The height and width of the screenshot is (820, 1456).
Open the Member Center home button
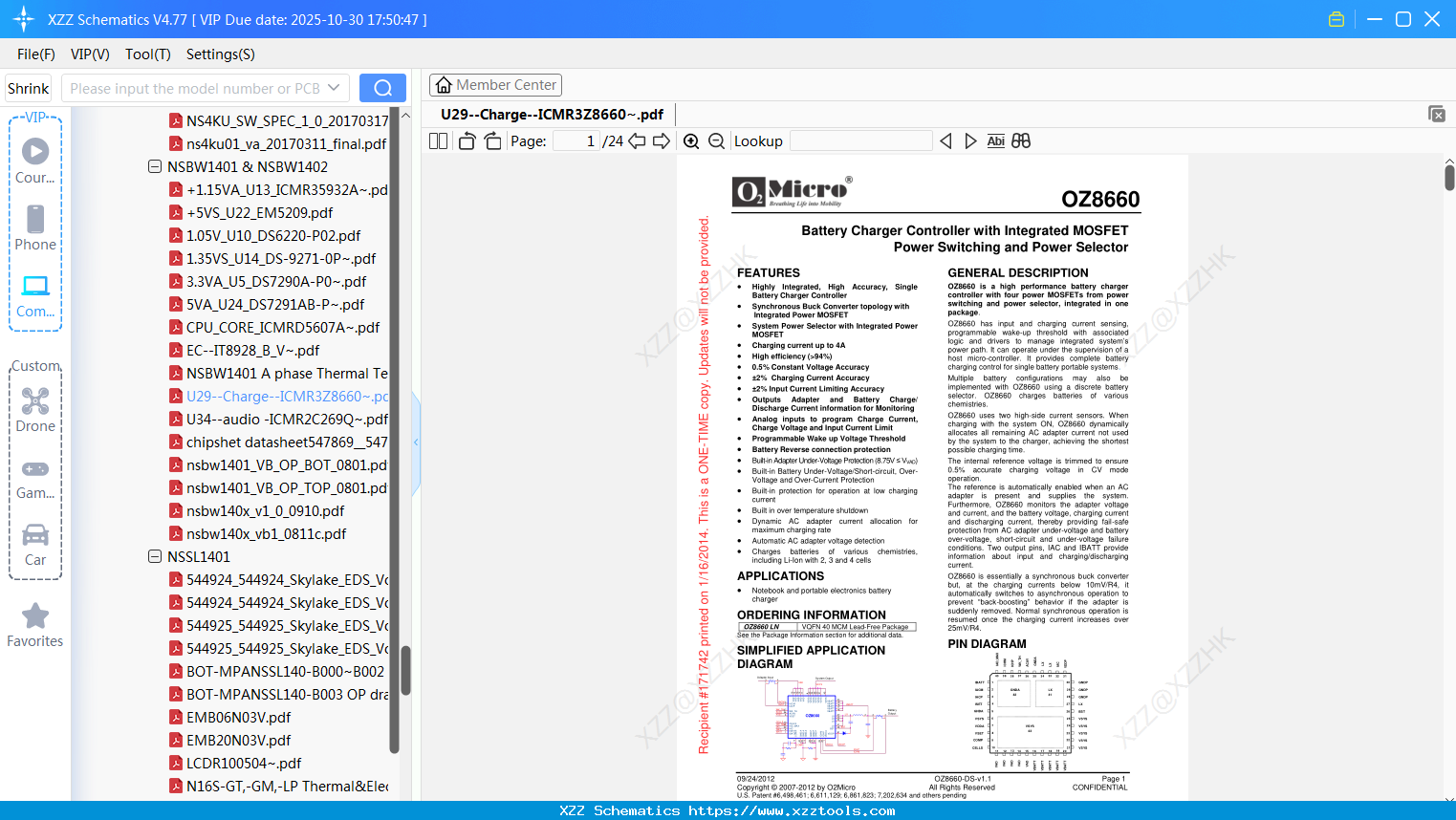pos(495,85)
